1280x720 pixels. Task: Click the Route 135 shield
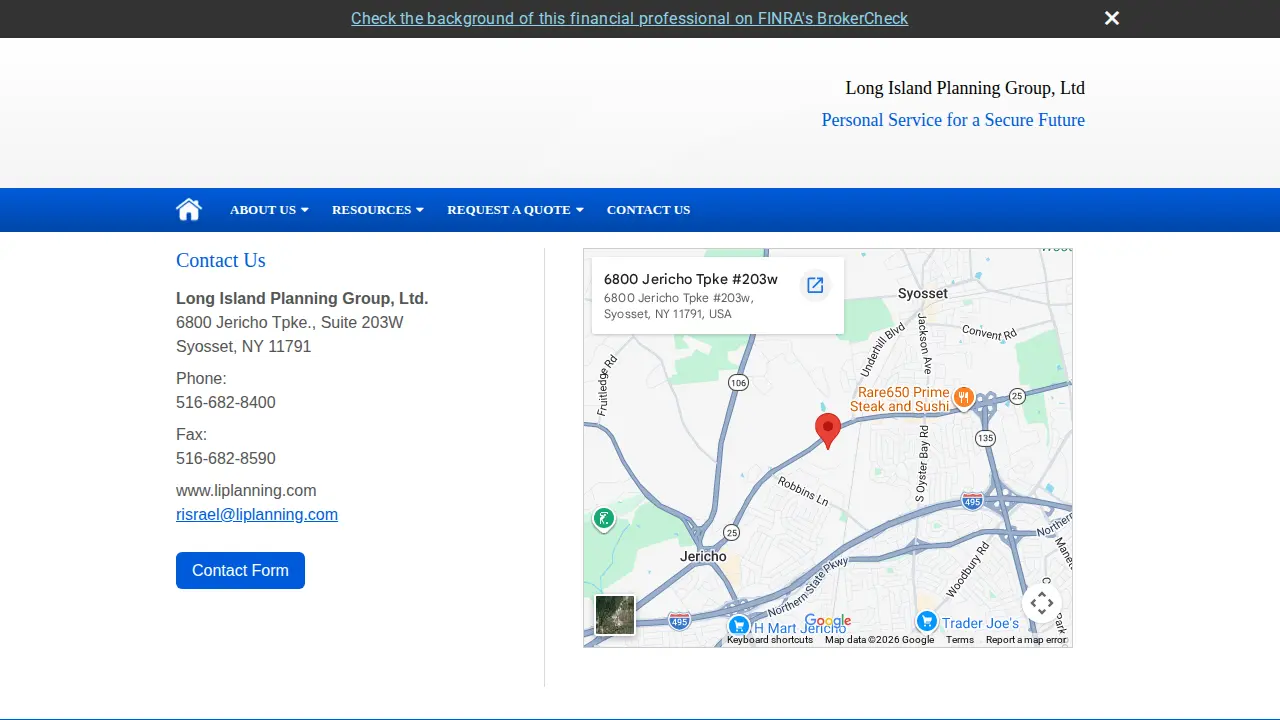986,438
